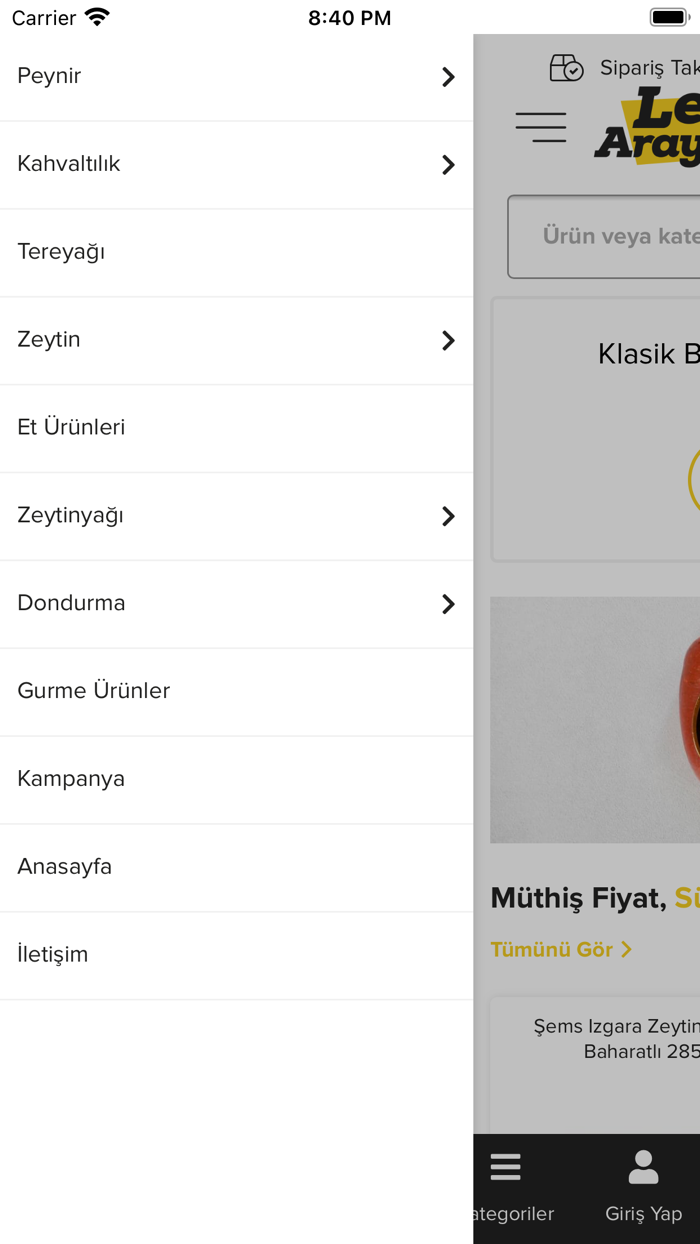This screenshot has height=1244, width=700.
Task: Expand the Peynir category arrow
Action: point(448,77)
